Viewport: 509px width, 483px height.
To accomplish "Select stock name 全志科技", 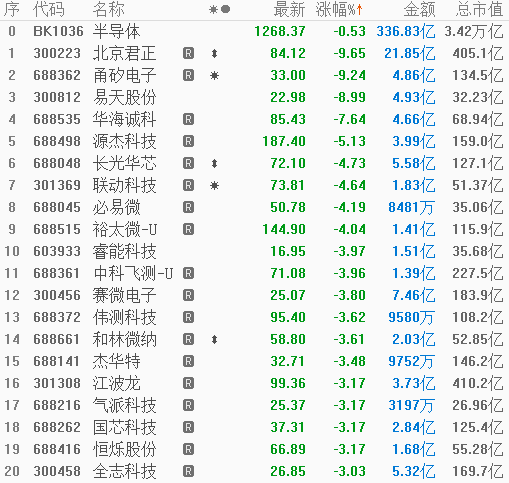I will point(124,471).
